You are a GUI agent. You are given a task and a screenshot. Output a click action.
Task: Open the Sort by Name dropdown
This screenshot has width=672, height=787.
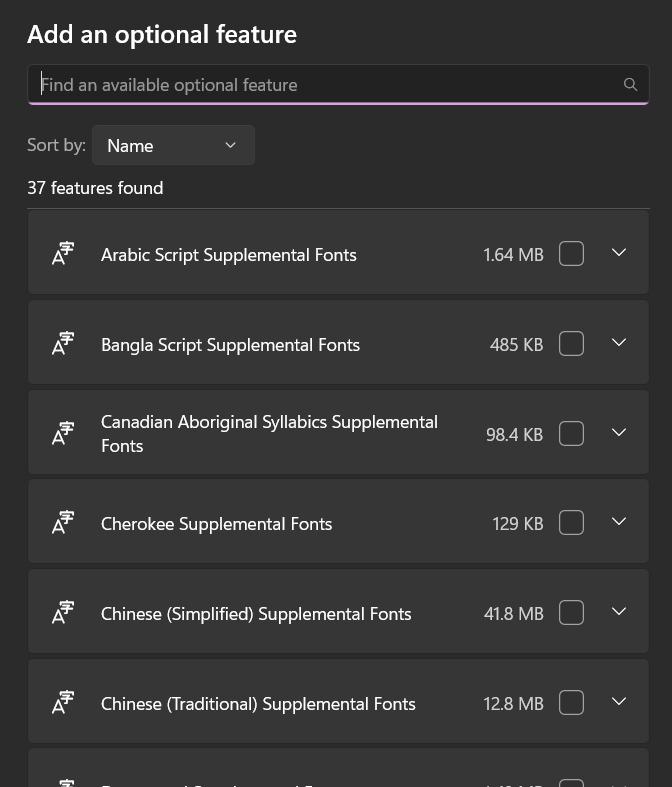click(173, 146)
